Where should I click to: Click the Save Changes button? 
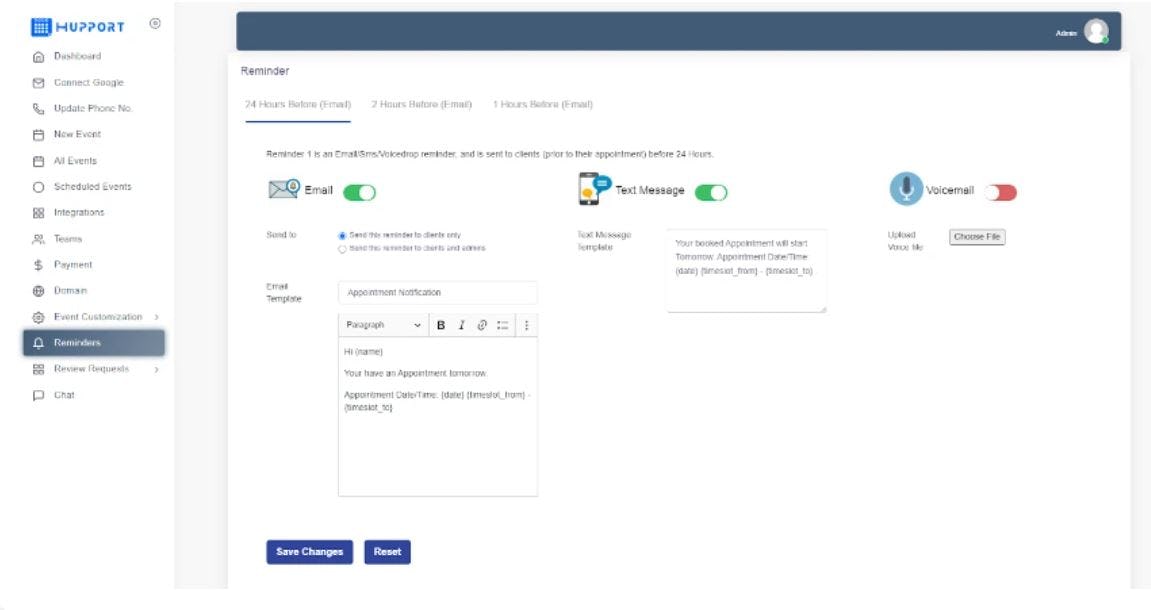[x=307, y=550]
